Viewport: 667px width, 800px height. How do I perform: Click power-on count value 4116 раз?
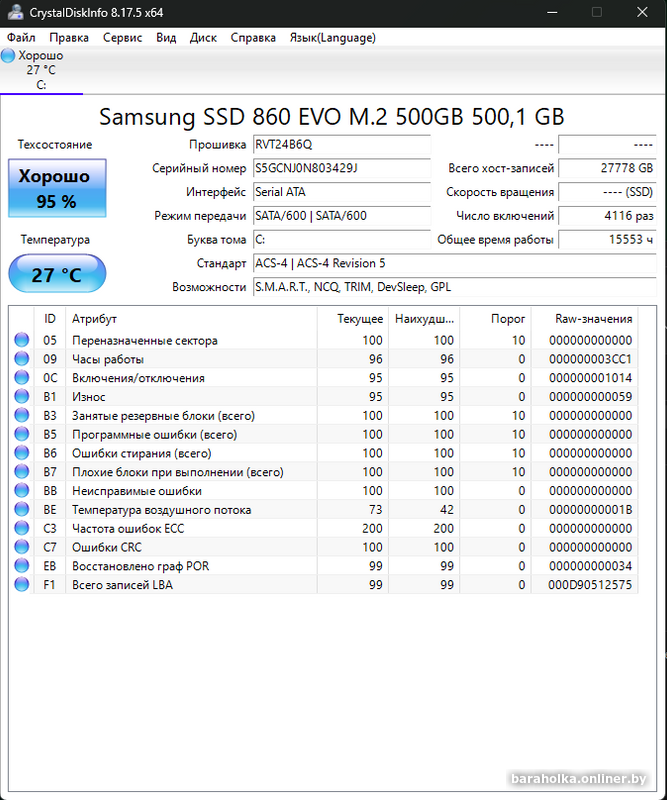click(x=607, y=216)
